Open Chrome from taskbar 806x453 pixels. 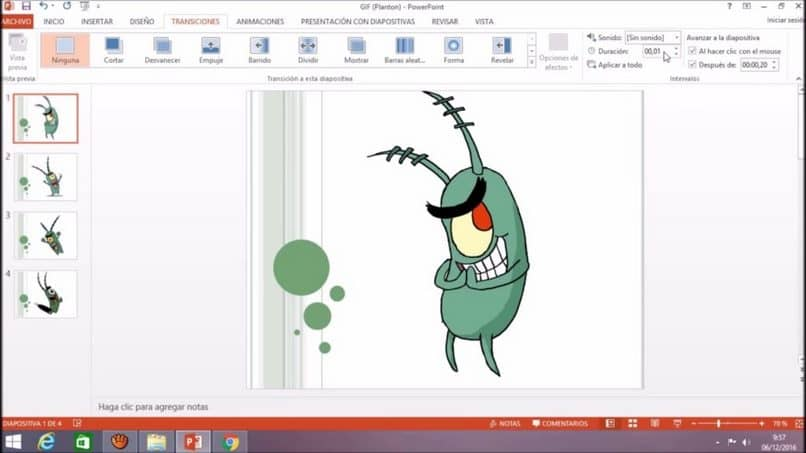pos(231,442)
